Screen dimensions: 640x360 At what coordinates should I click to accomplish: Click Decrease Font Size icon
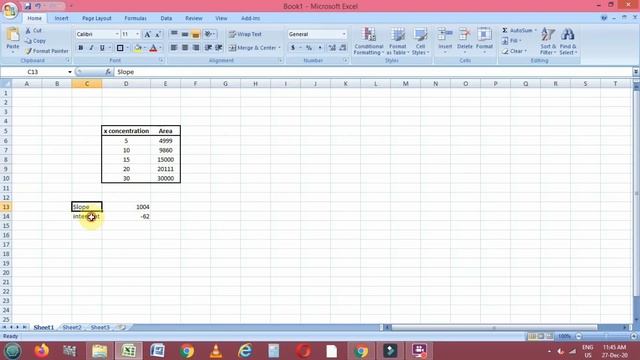tap(158, 34)
